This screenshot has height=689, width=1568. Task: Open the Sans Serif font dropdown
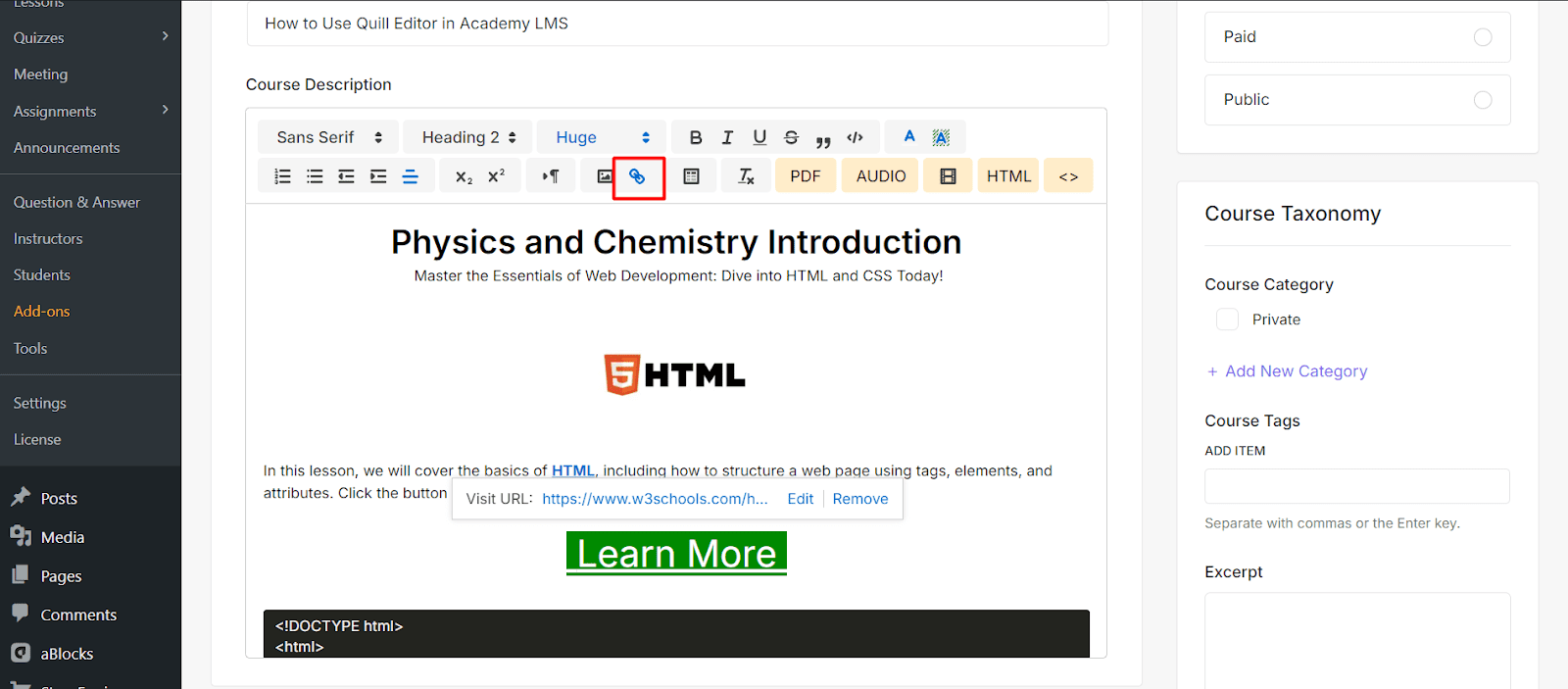[326, 136]
